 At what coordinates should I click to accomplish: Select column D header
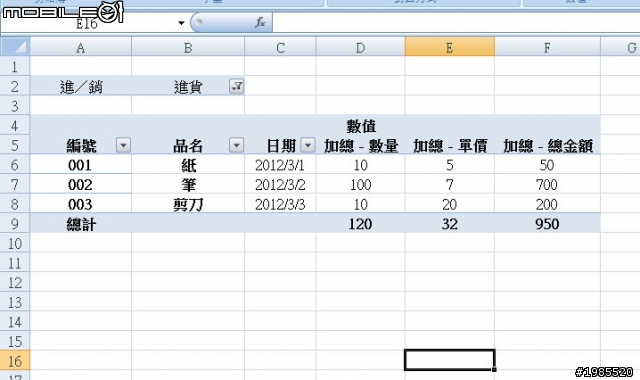coord(360,47)
